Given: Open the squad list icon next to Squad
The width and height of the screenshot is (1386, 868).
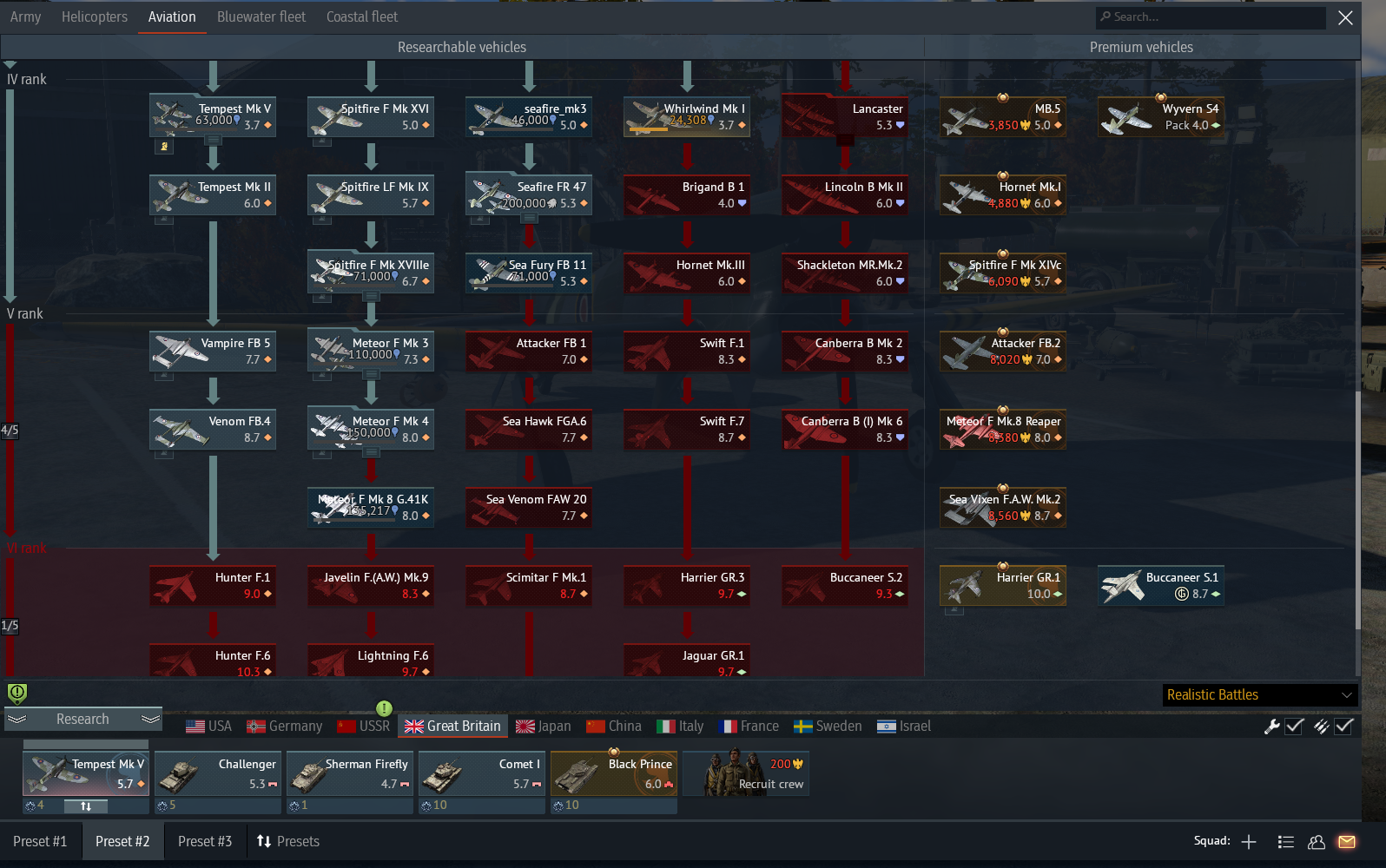Looking at the screenshot, I should pos(1286,842).
